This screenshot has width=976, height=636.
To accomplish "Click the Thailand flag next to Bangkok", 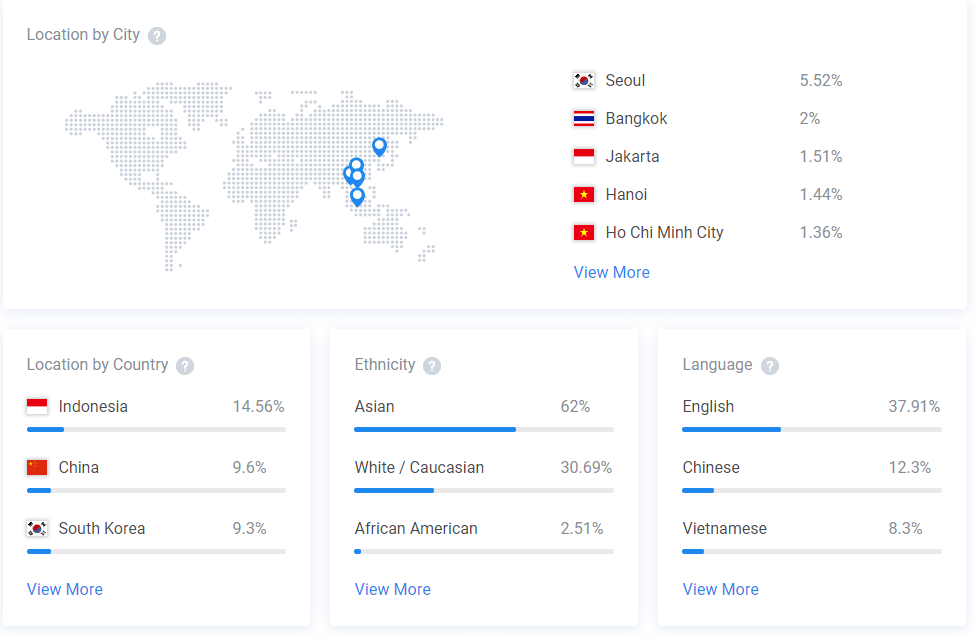I will pyautogui.click(x=584, y=119).
